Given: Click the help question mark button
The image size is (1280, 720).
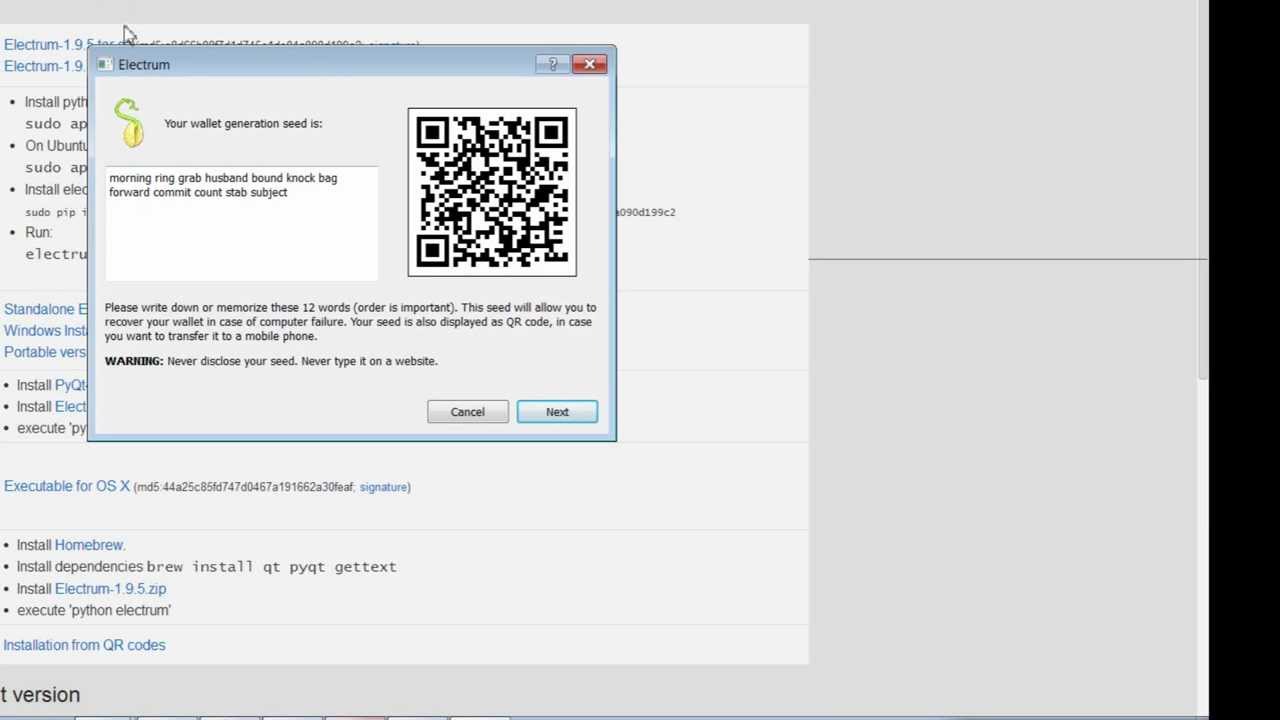Looking at the screenshot, I should pos(552,64).
